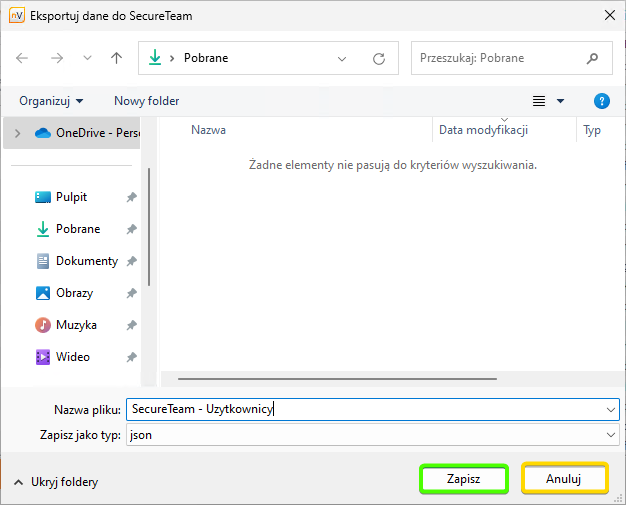Open recent locations chevron near navigation arrows
The image size is (626, 505).
pos(87,58)
